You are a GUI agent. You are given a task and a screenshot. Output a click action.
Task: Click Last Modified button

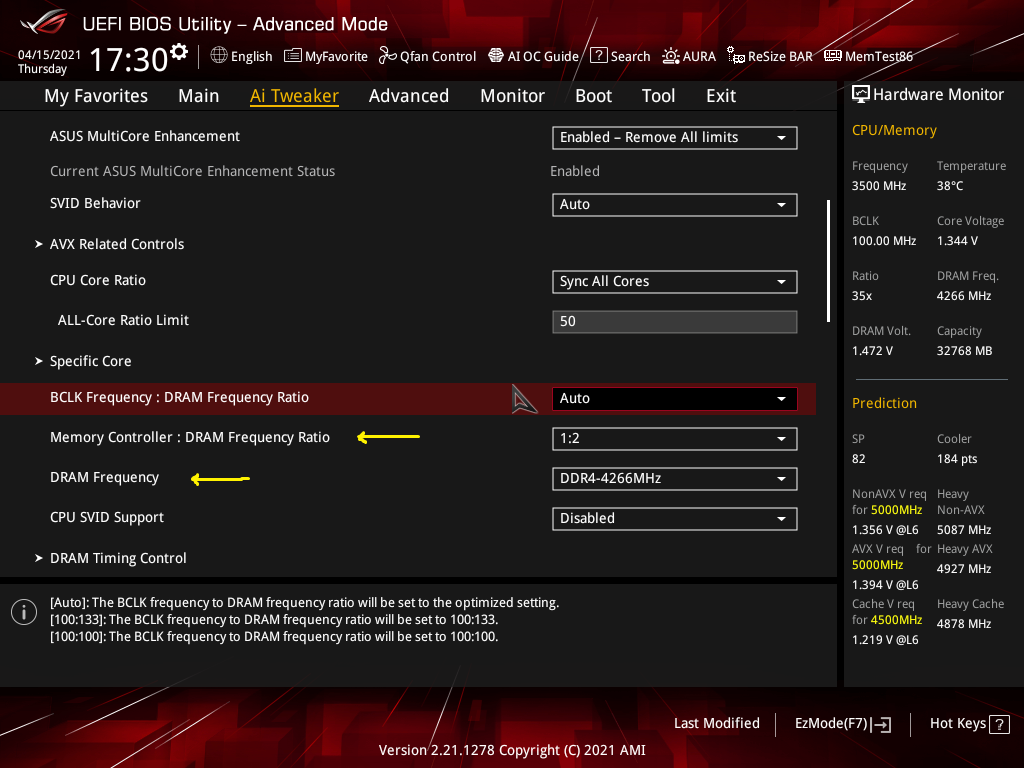(716, 724)
